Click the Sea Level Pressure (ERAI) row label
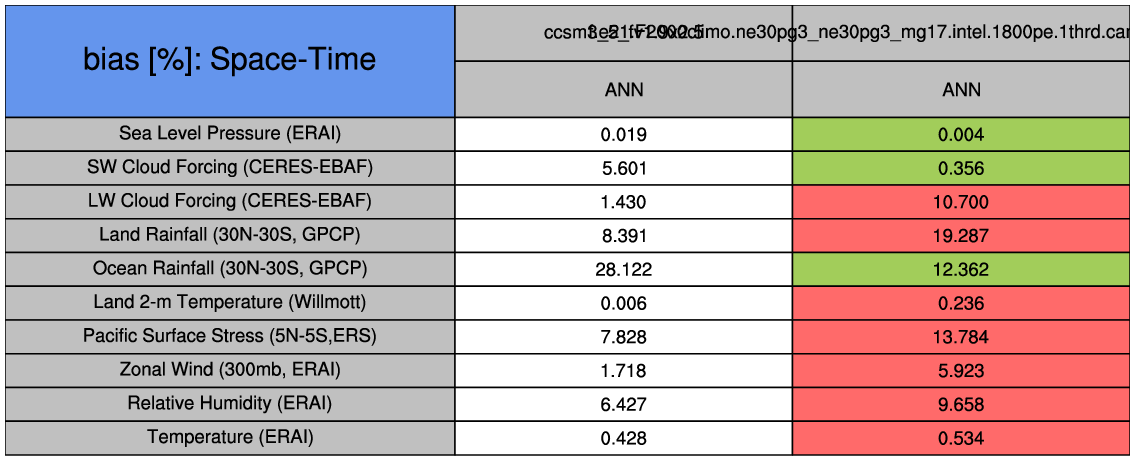The width and height of the screenshot is (1135, 461). tap(230, 133)
